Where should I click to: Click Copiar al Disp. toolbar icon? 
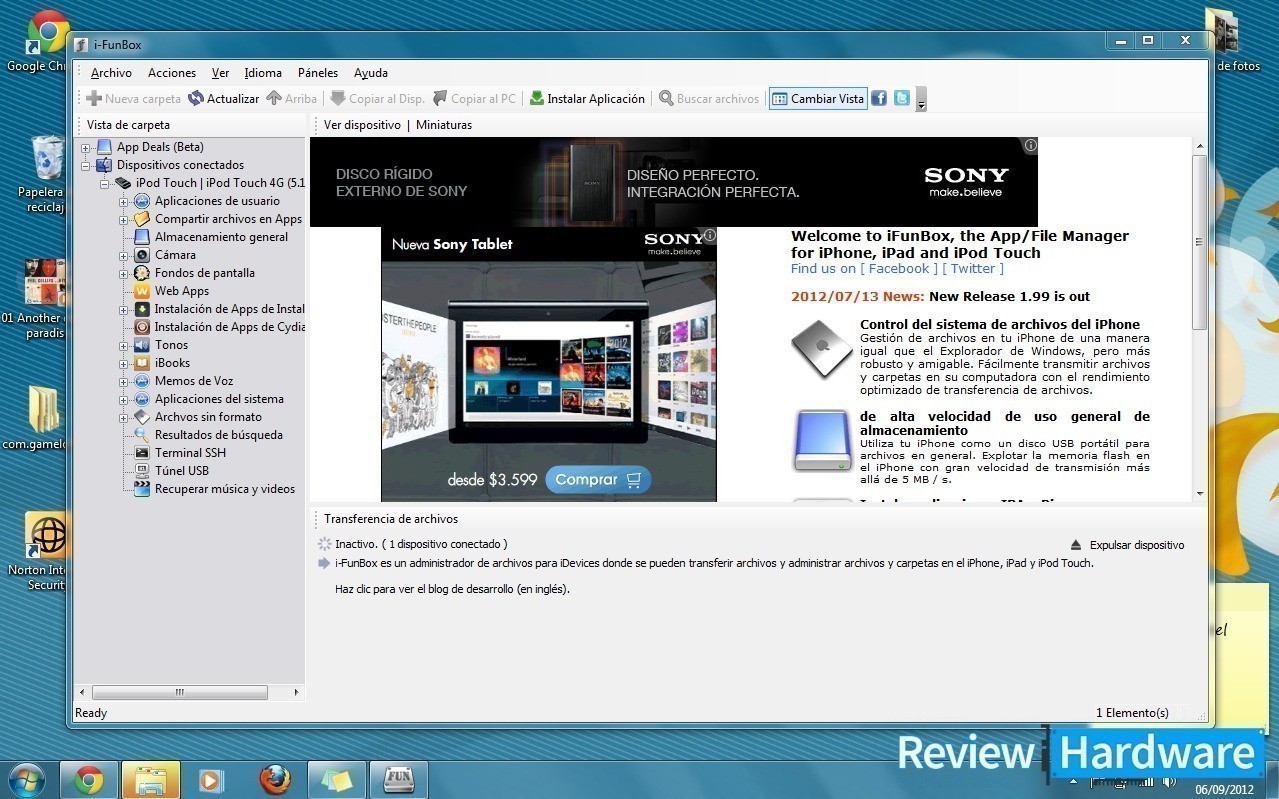coord(338,98)
